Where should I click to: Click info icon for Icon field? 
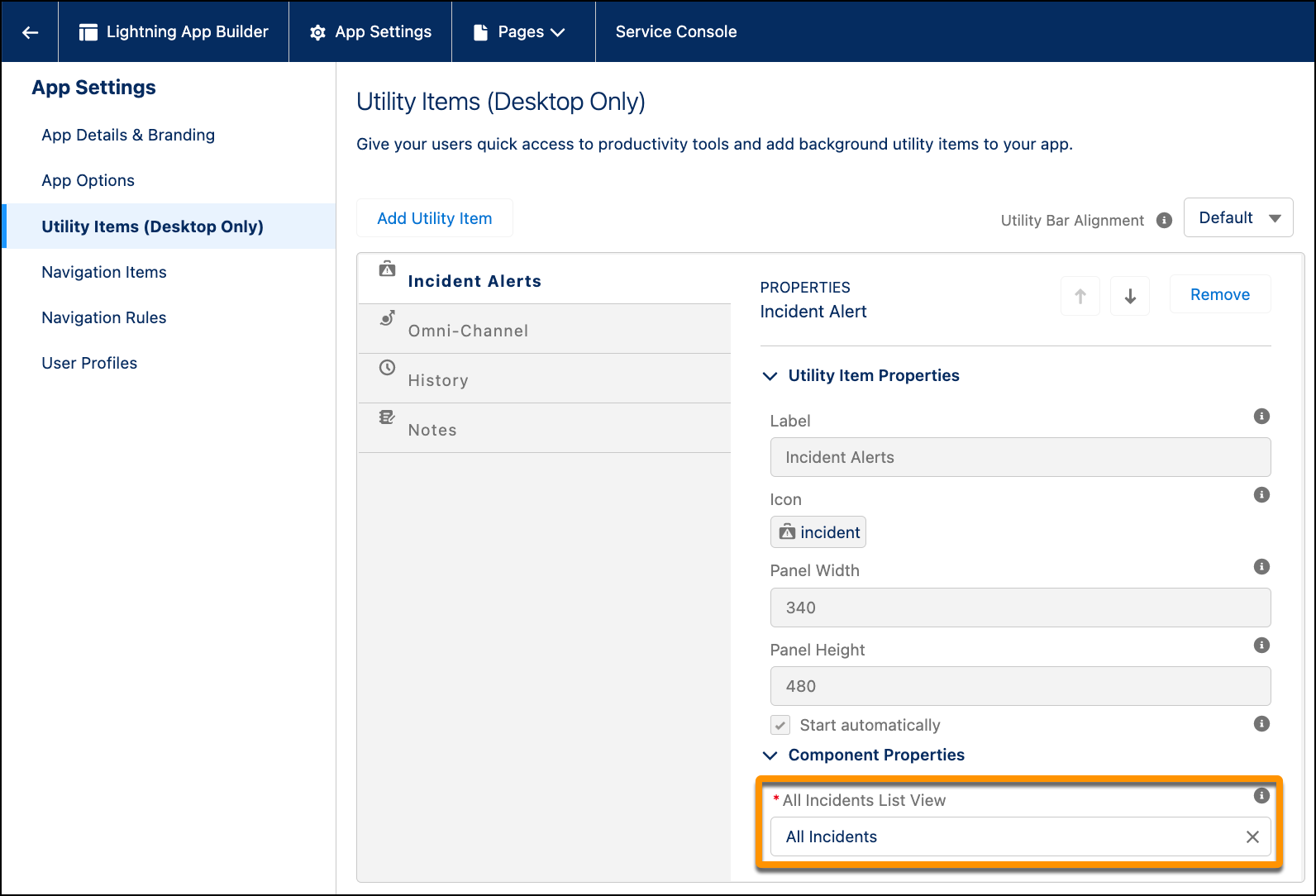1261,494
